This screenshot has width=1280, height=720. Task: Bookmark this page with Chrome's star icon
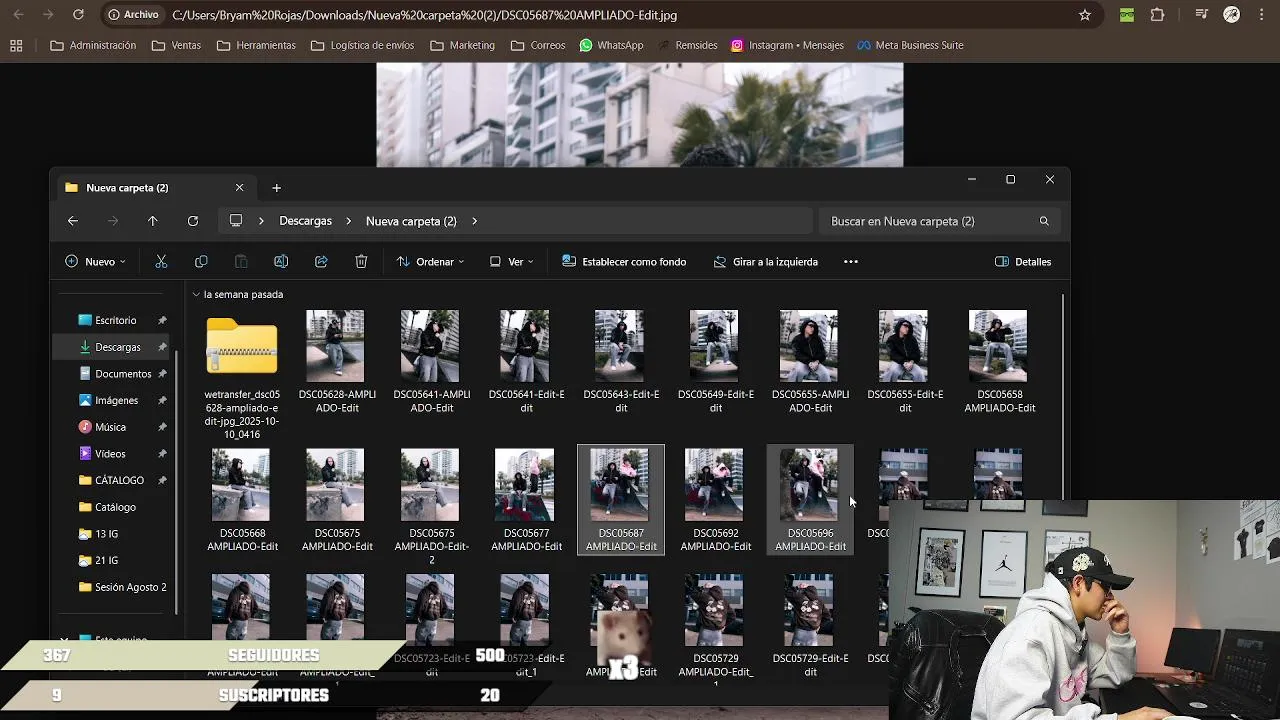click(x=1085, y=15)
